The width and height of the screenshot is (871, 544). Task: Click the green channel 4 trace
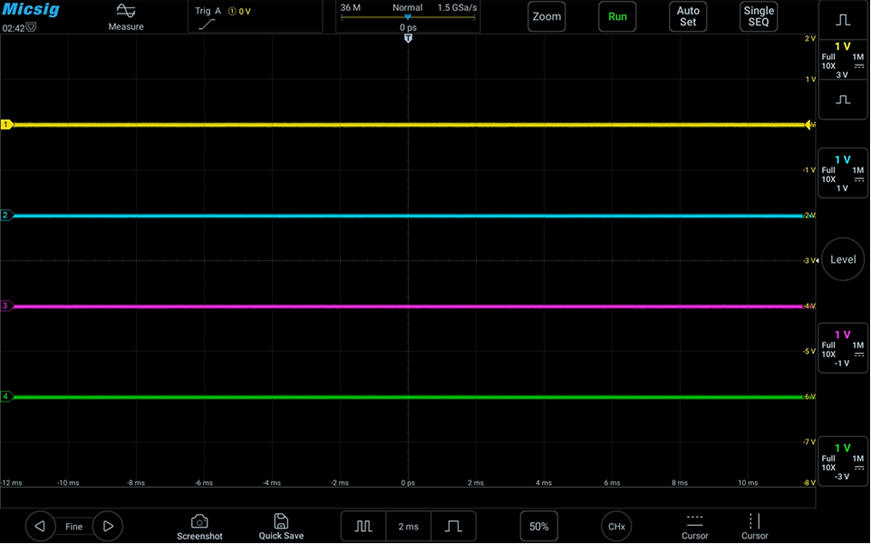pos(408,397)
